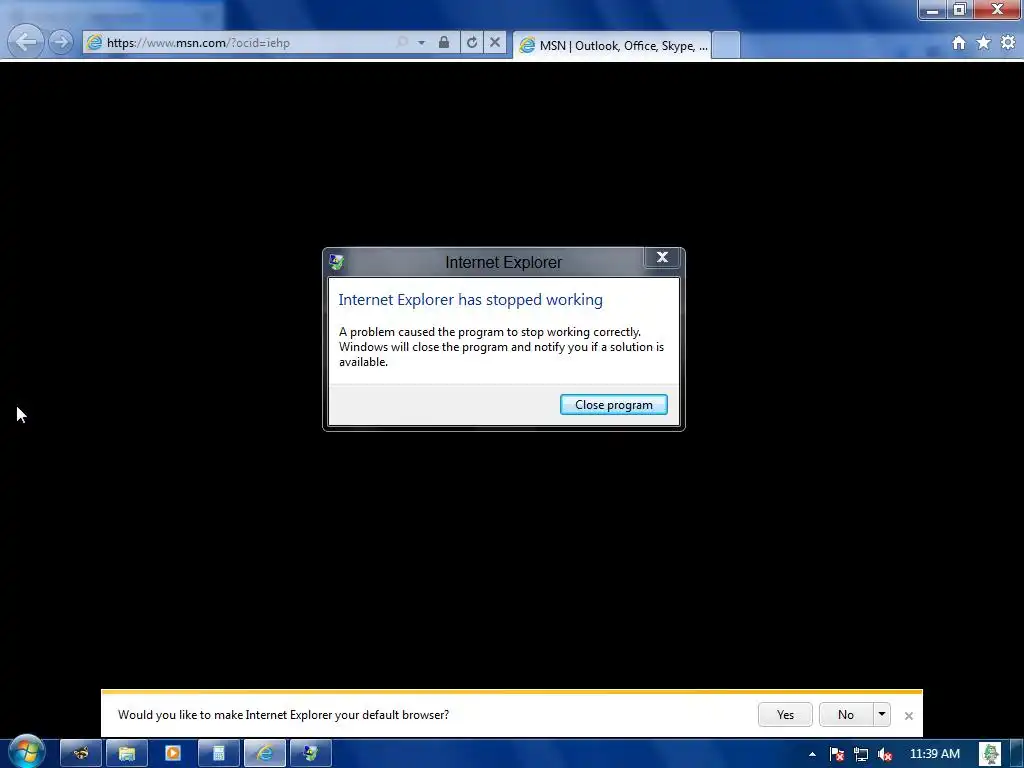Viewport: 1024px width, 768px height.
Task: Launch Windows Media Player from taskbar
Action: (x=172, y=754)
